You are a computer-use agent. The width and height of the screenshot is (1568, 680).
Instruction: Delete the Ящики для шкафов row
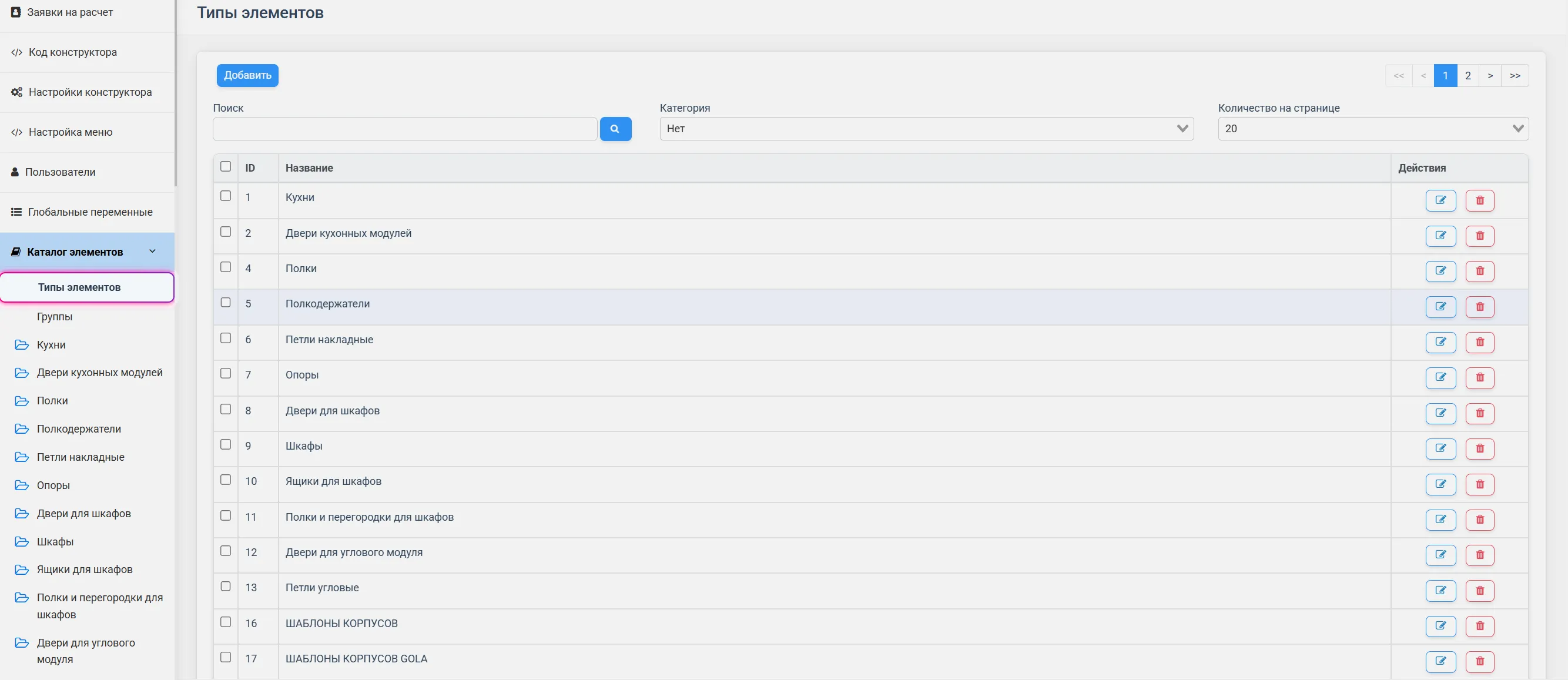1479,484
